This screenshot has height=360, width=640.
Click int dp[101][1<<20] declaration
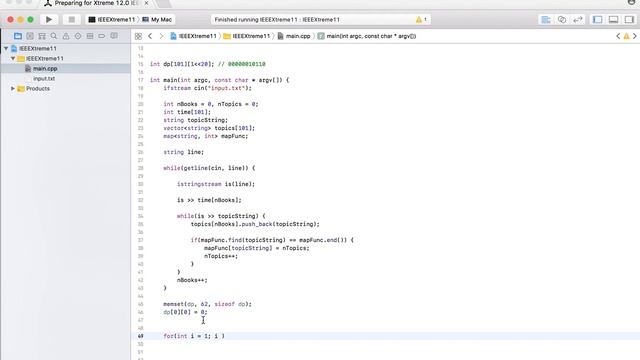pos(182,64)
